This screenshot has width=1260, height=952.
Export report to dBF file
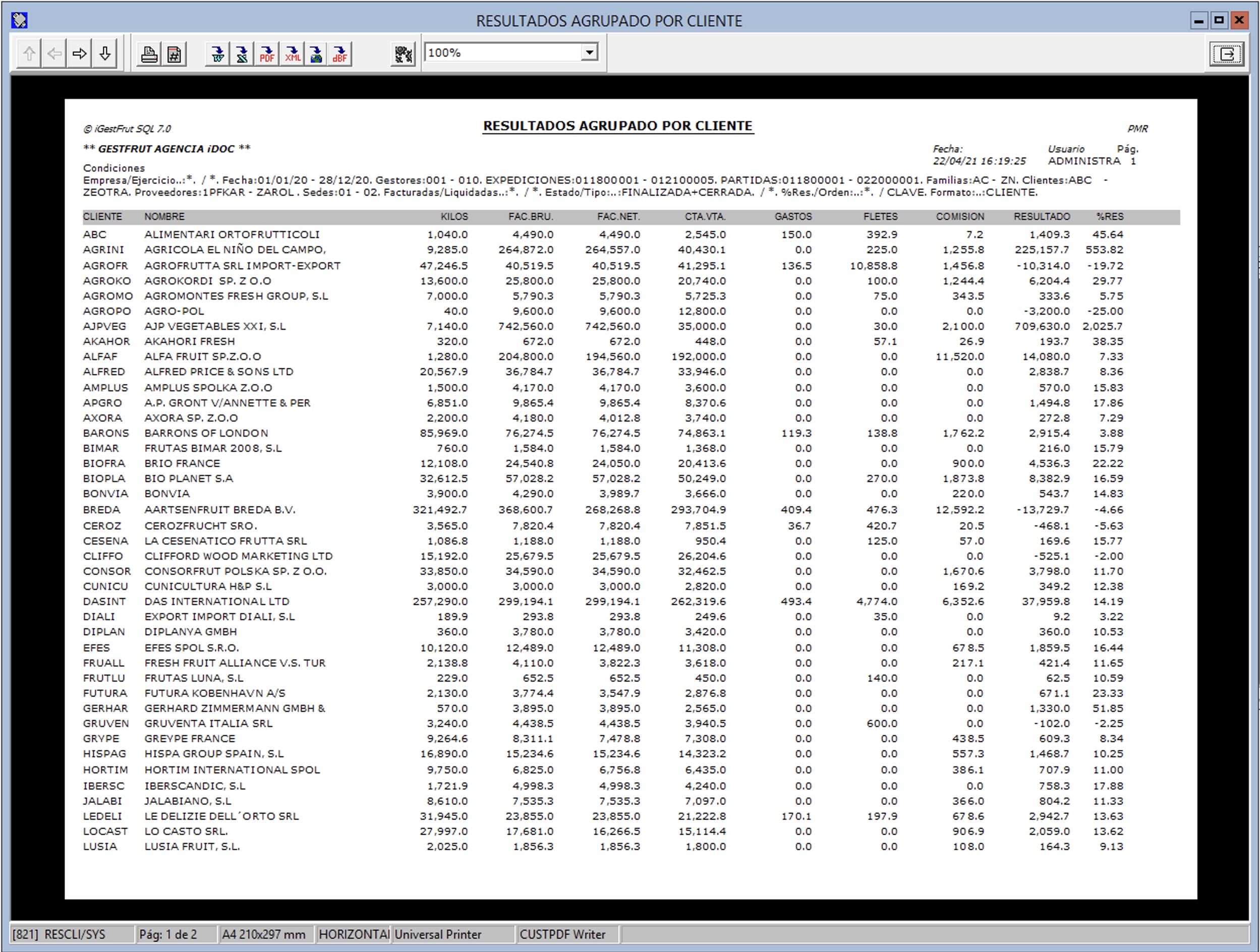[340, 54]
